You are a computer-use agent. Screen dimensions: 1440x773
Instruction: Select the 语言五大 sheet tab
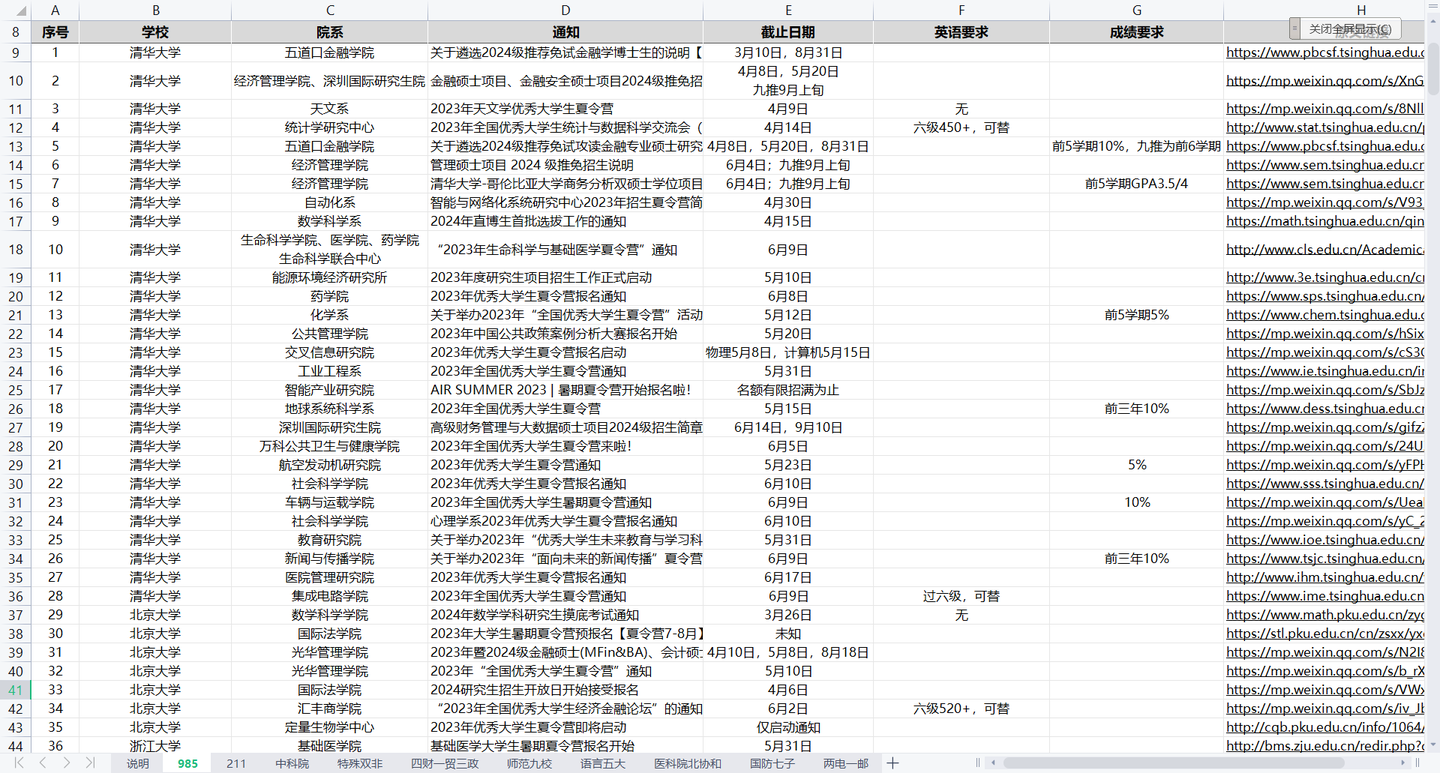[x=603, y=763]
